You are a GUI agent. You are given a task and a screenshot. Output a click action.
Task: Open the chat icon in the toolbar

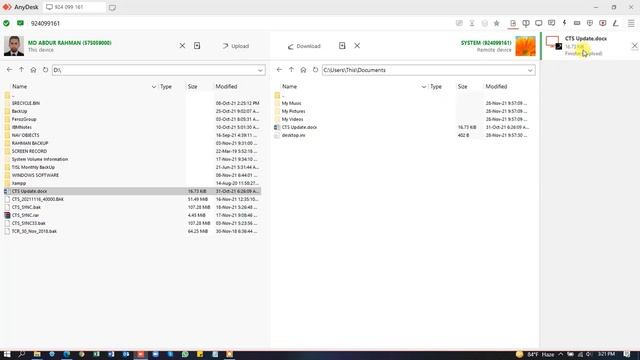[551, 23]
